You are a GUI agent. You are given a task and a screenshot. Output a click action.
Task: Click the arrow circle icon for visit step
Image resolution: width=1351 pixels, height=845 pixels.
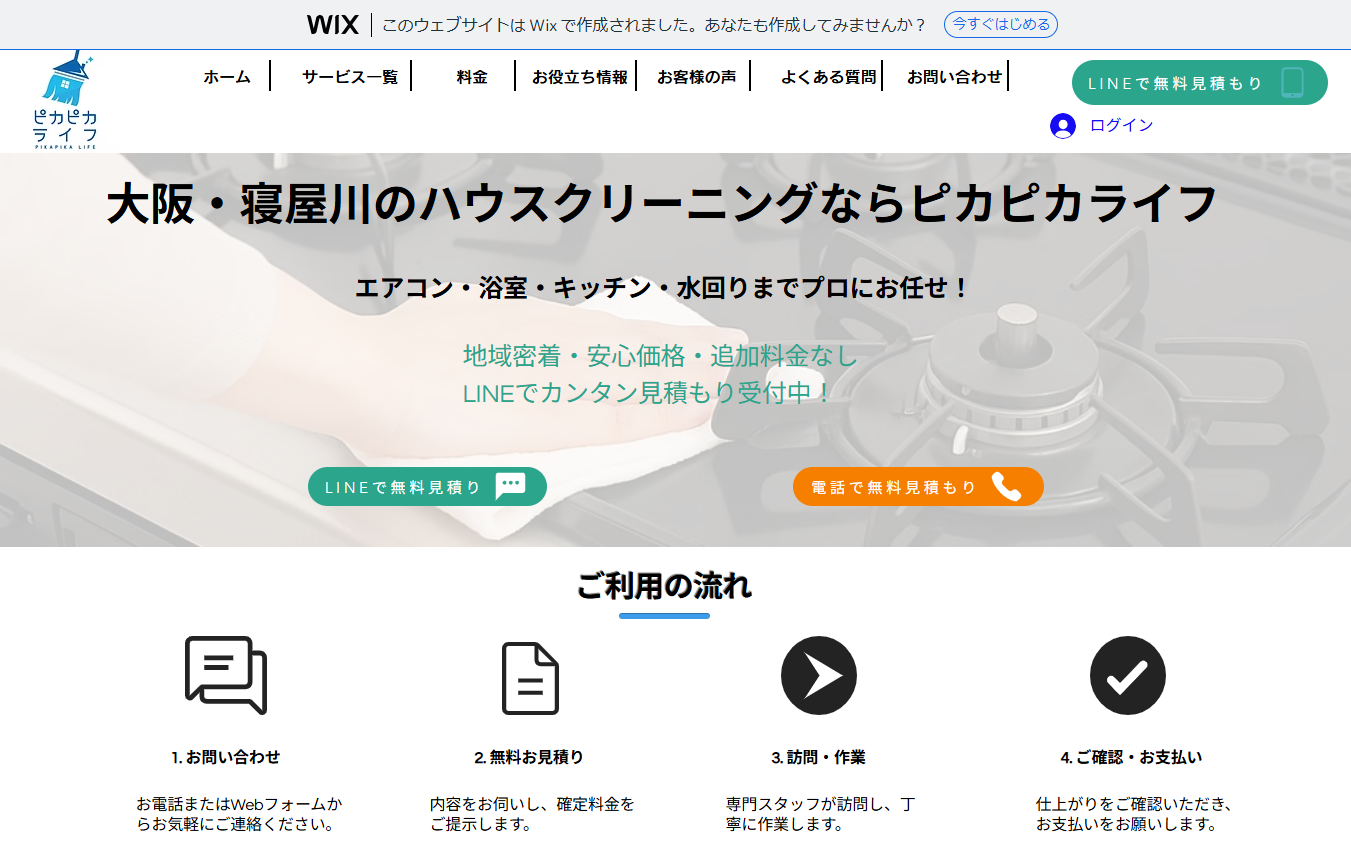818,675
